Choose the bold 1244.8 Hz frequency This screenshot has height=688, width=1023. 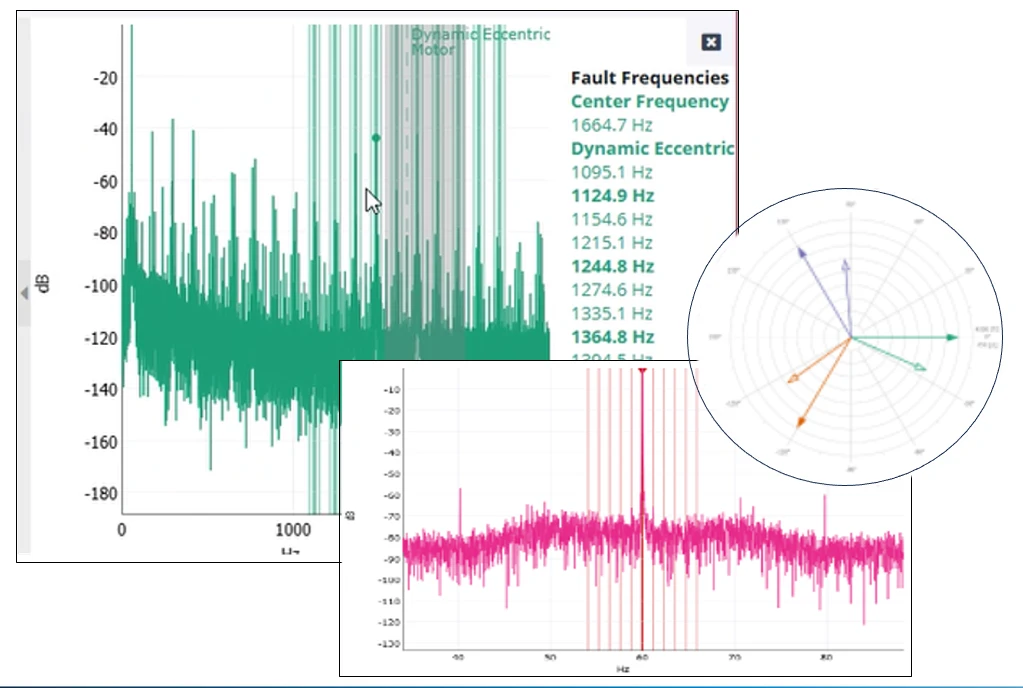click(612, 266)
